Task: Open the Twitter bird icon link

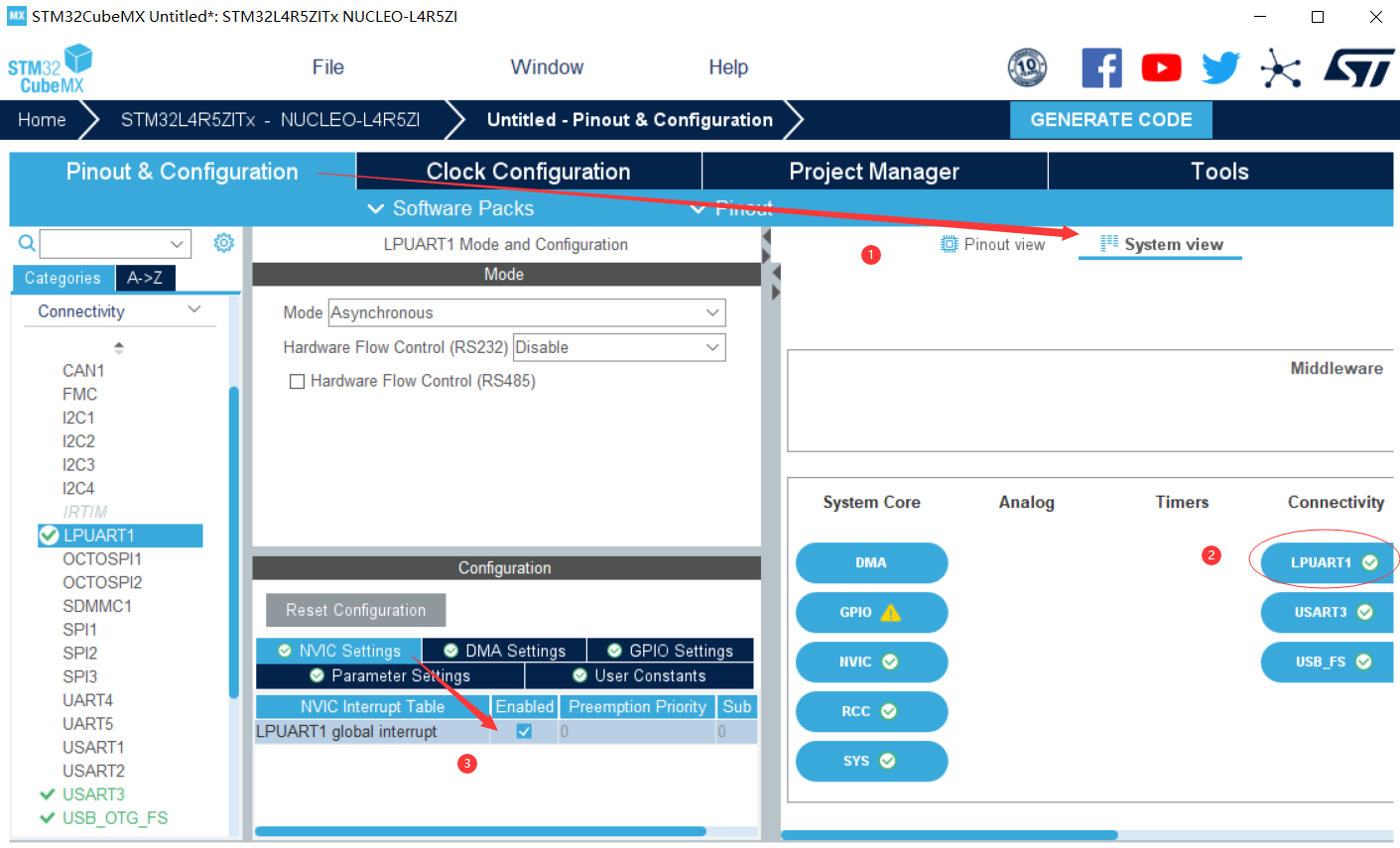Action: 1220,67
